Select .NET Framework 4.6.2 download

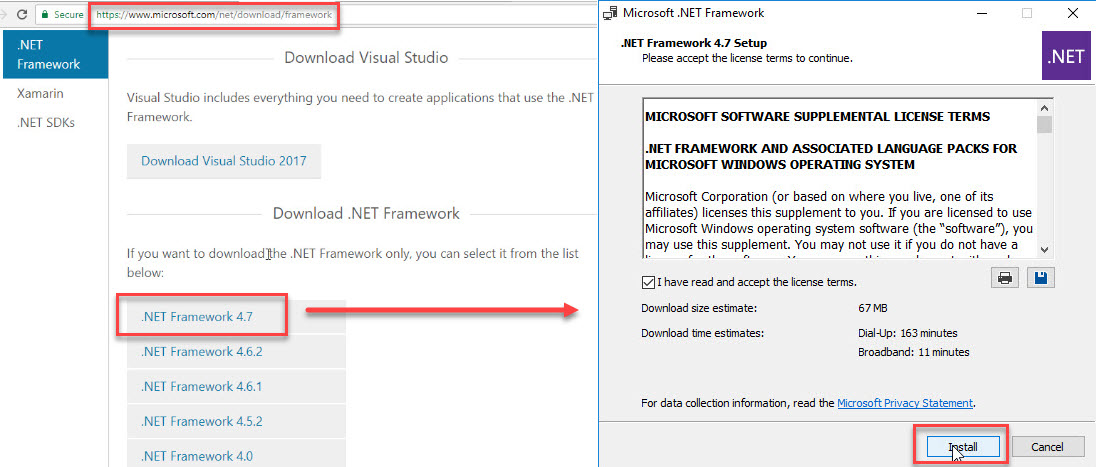(236, 352)
